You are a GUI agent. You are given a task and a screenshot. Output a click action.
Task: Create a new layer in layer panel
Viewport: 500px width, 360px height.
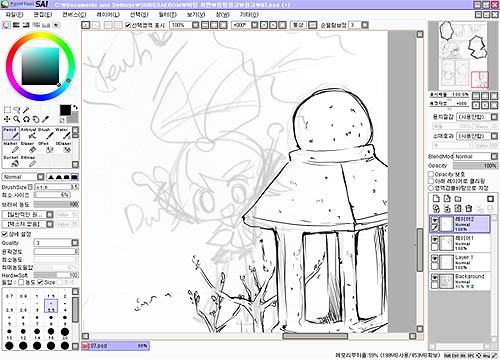[x=436, y=199]
